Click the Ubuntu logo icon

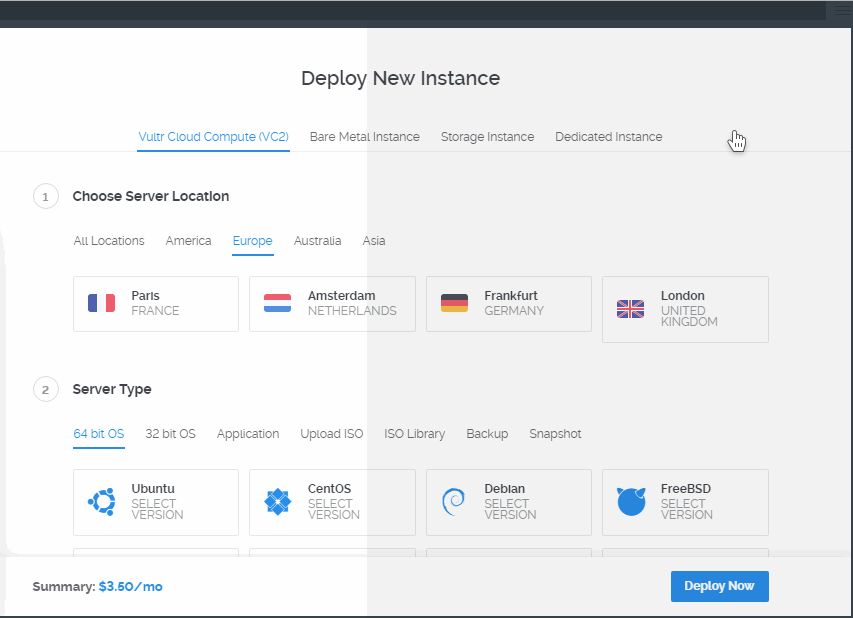point(102,502)
